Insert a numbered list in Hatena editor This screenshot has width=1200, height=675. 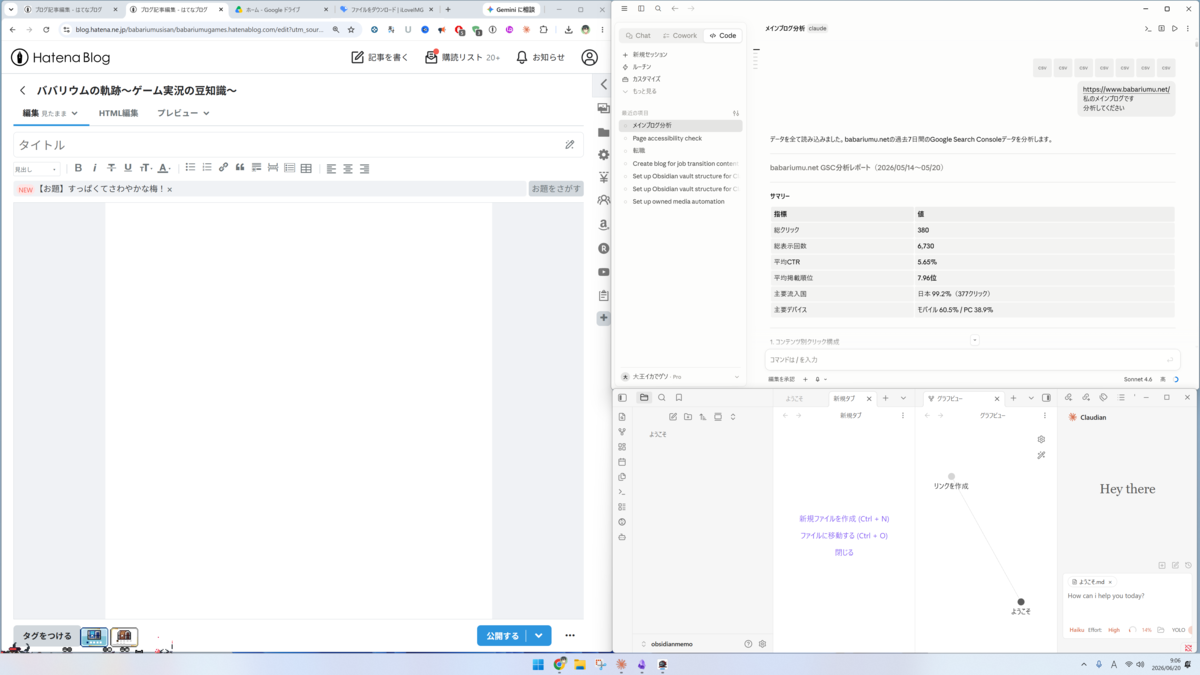207,168
